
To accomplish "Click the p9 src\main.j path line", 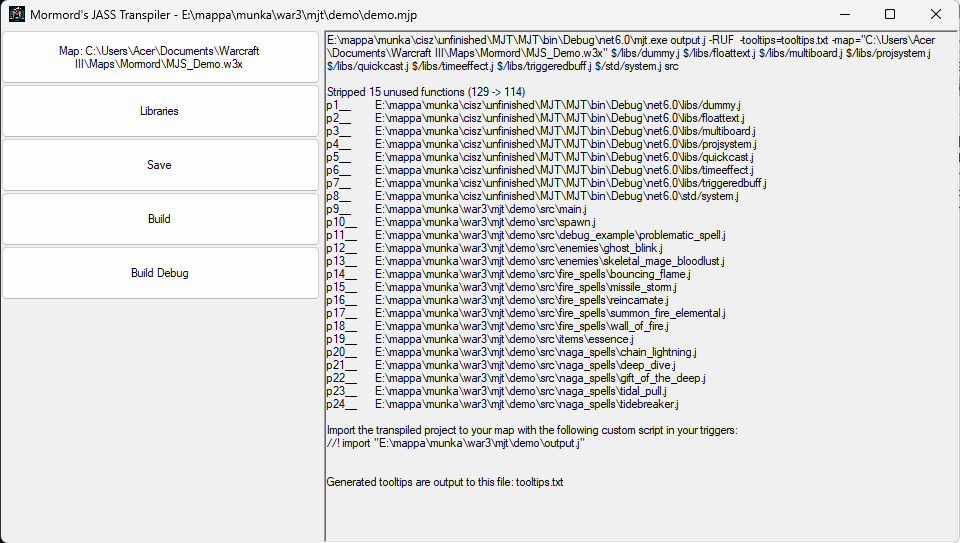I will click(x=457, y=209).
